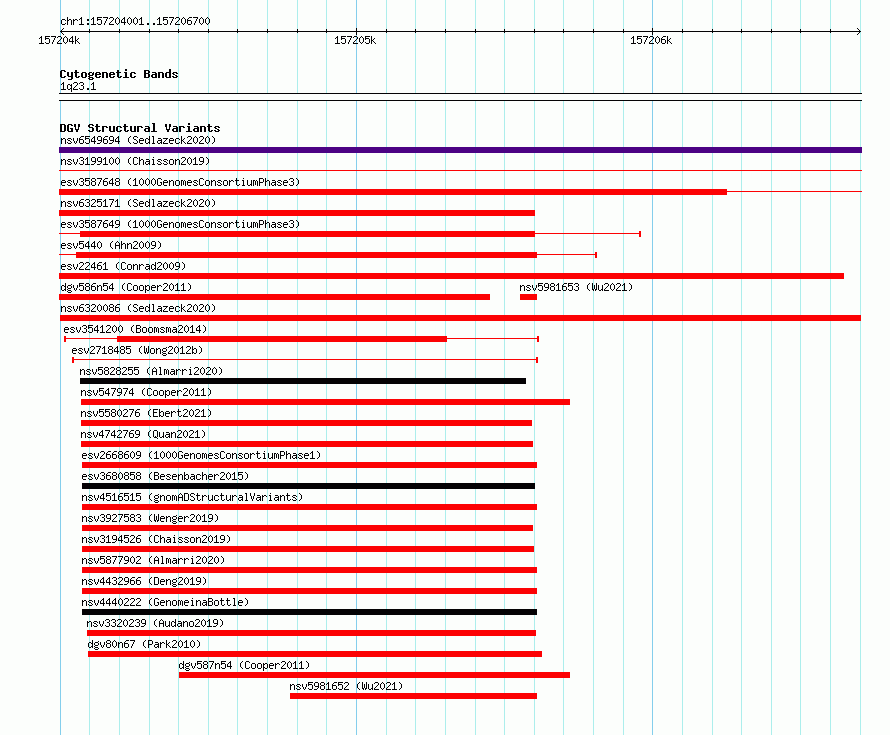Click the dgv587n54 red variant bar
The width and height of the screenshot is (890, 735).
coord(374,675)
